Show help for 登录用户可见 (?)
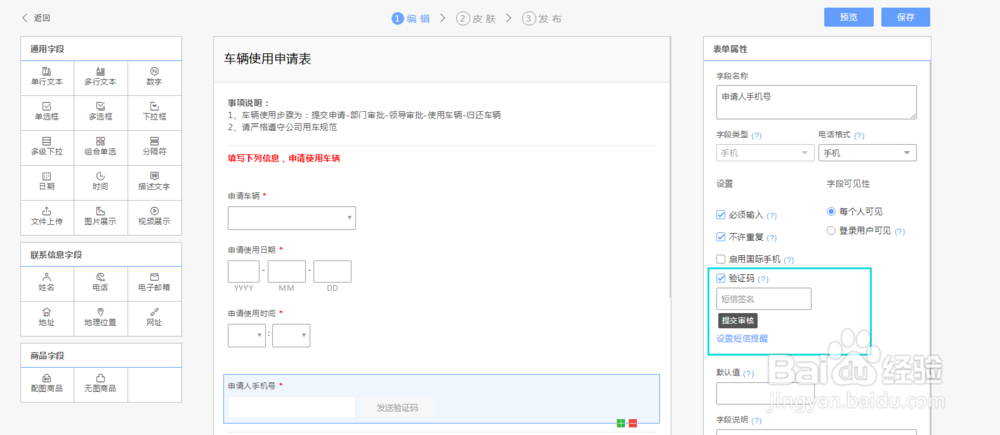 click(900, 232)
